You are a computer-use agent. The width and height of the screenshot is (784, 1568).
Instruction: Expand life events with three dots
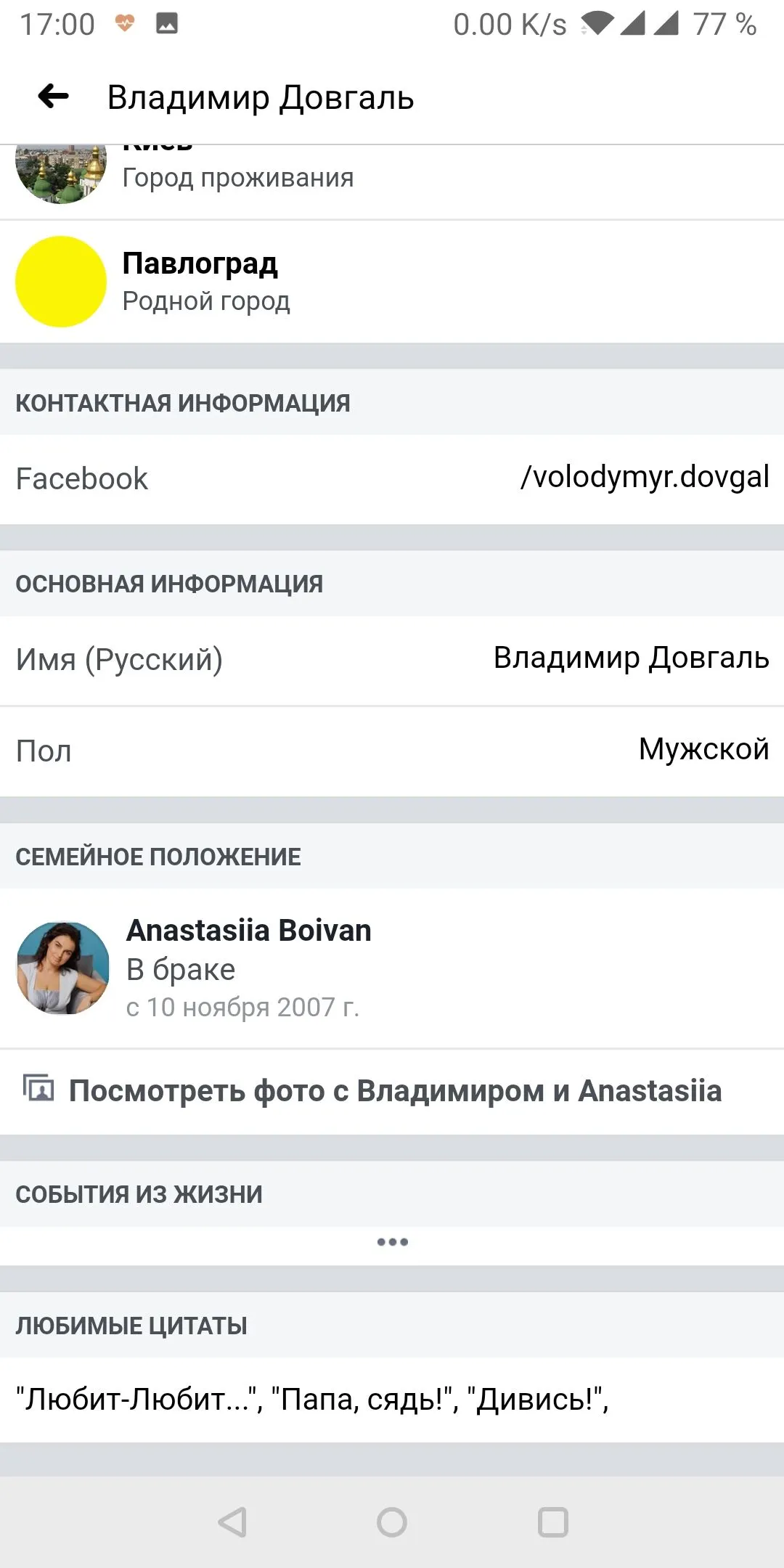(392, 1242)
